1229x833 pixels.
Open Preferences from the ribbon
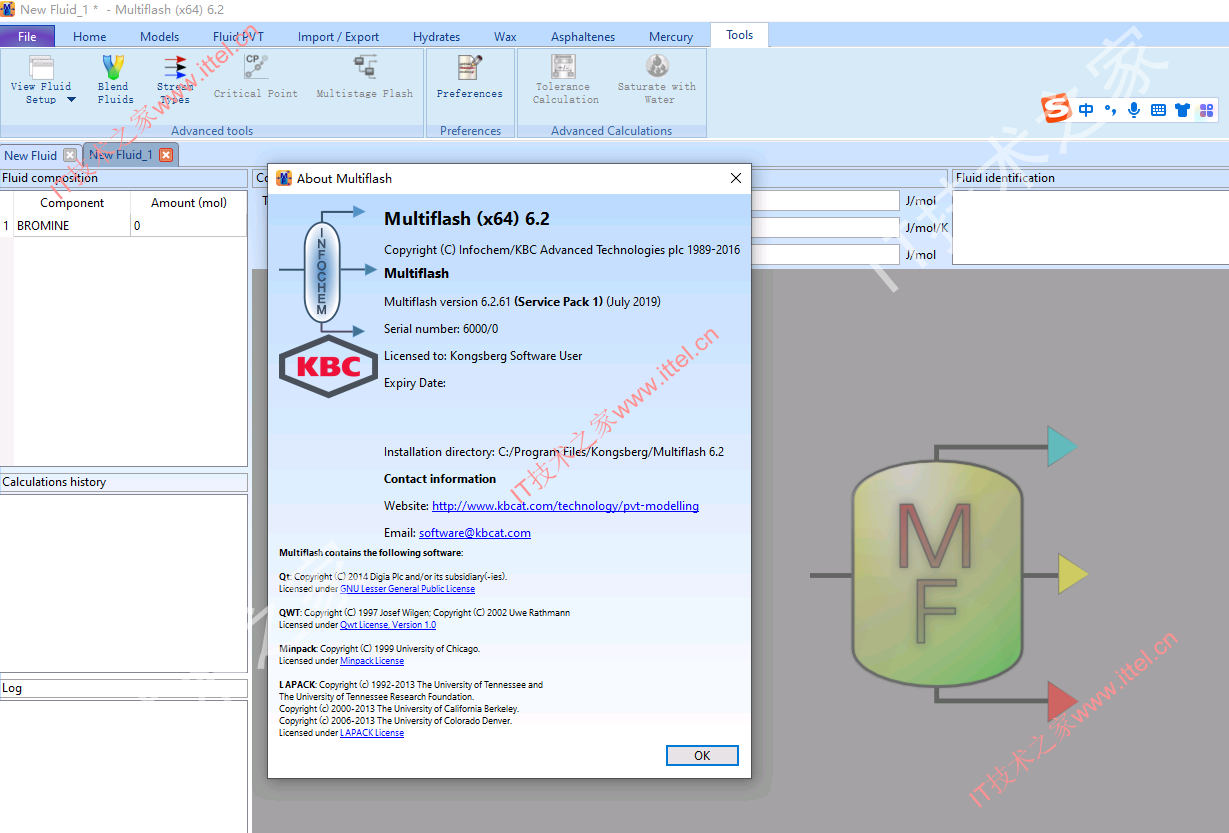pos(470,77)
